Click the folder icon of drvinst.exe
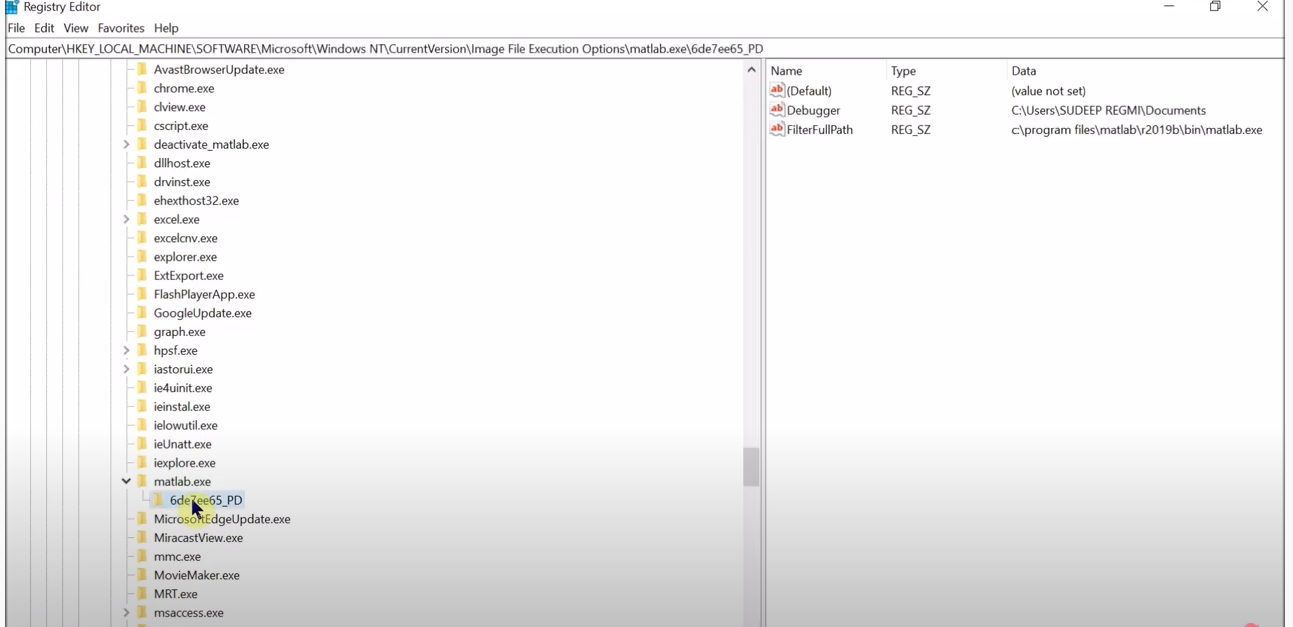 tap(142, 182)
